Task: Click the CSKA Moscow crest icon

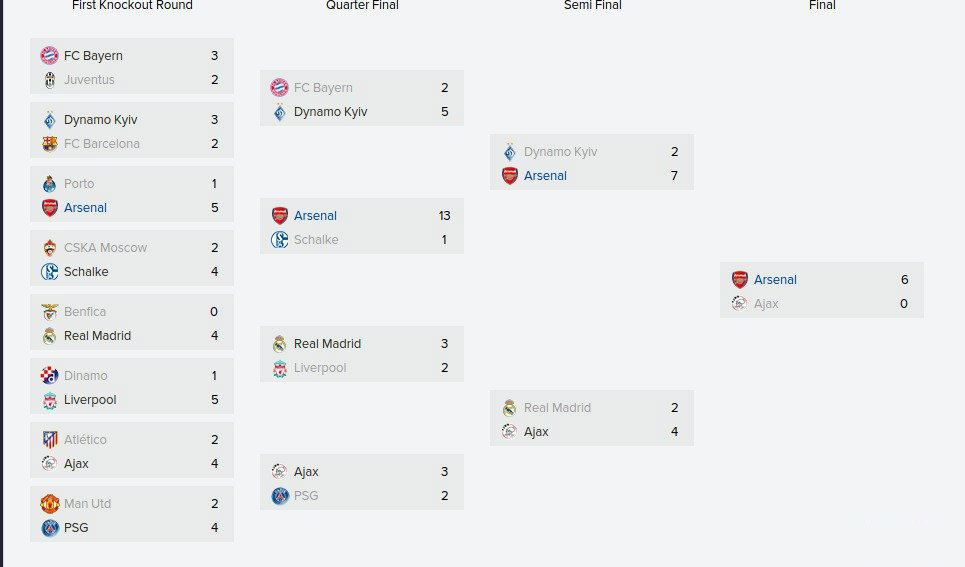Action: [x=50, y=247]
